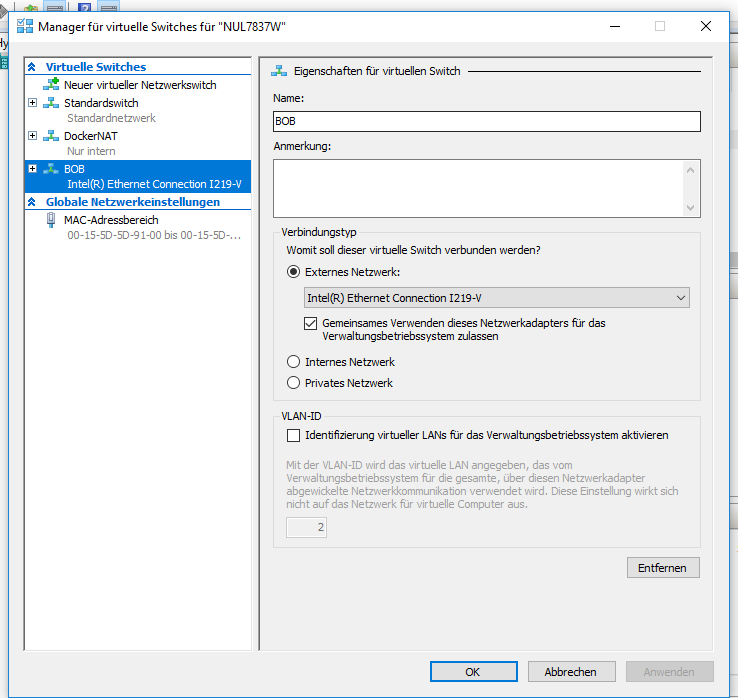Viewport: 738px width, 698px height.
Task: Collapse the Globale Netzwerkeinstellungen section chevron
Action: coord(32,202)
